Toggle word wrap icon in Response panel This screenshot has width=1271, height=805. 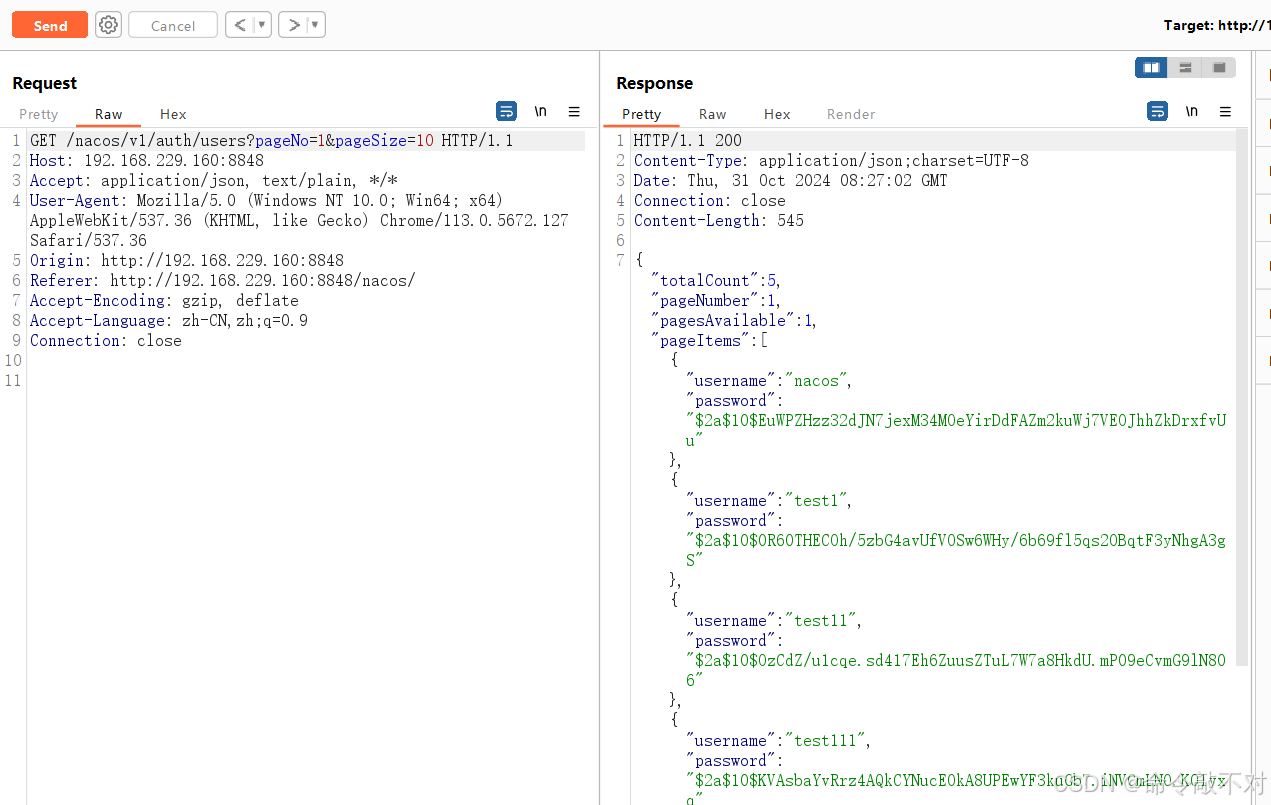[x=1158, y=111]
